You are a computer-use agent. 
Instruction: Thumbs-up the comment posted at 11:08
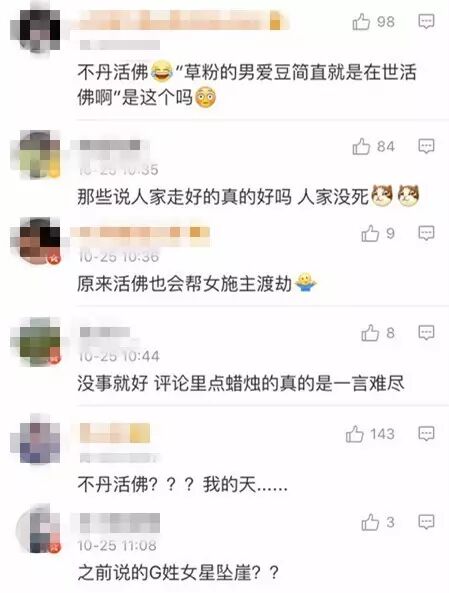coord(370,523)
